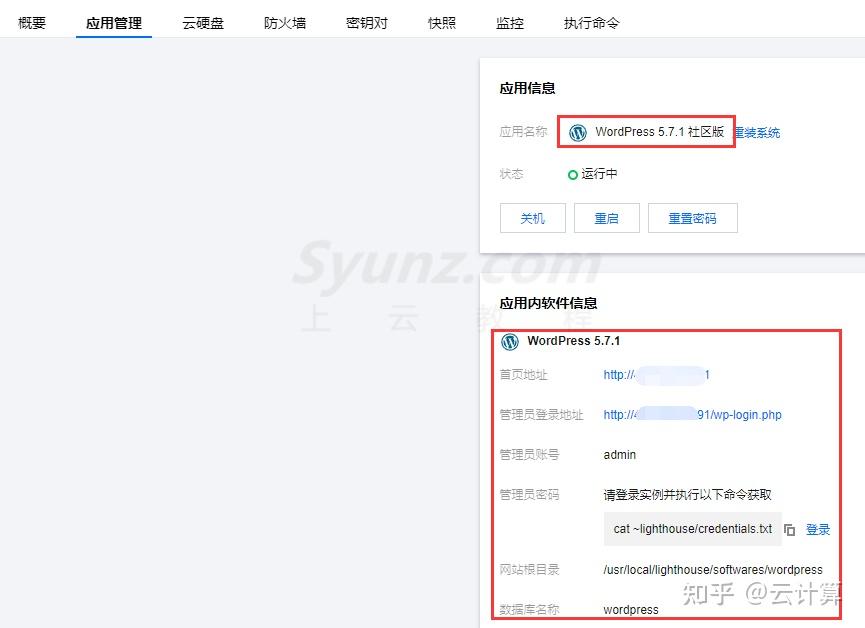Image resolution: width=865 pixels, height=628 pixels.
Task: Click WordPress logo in 应用内软件信息 section
Action: click(510, 342)
